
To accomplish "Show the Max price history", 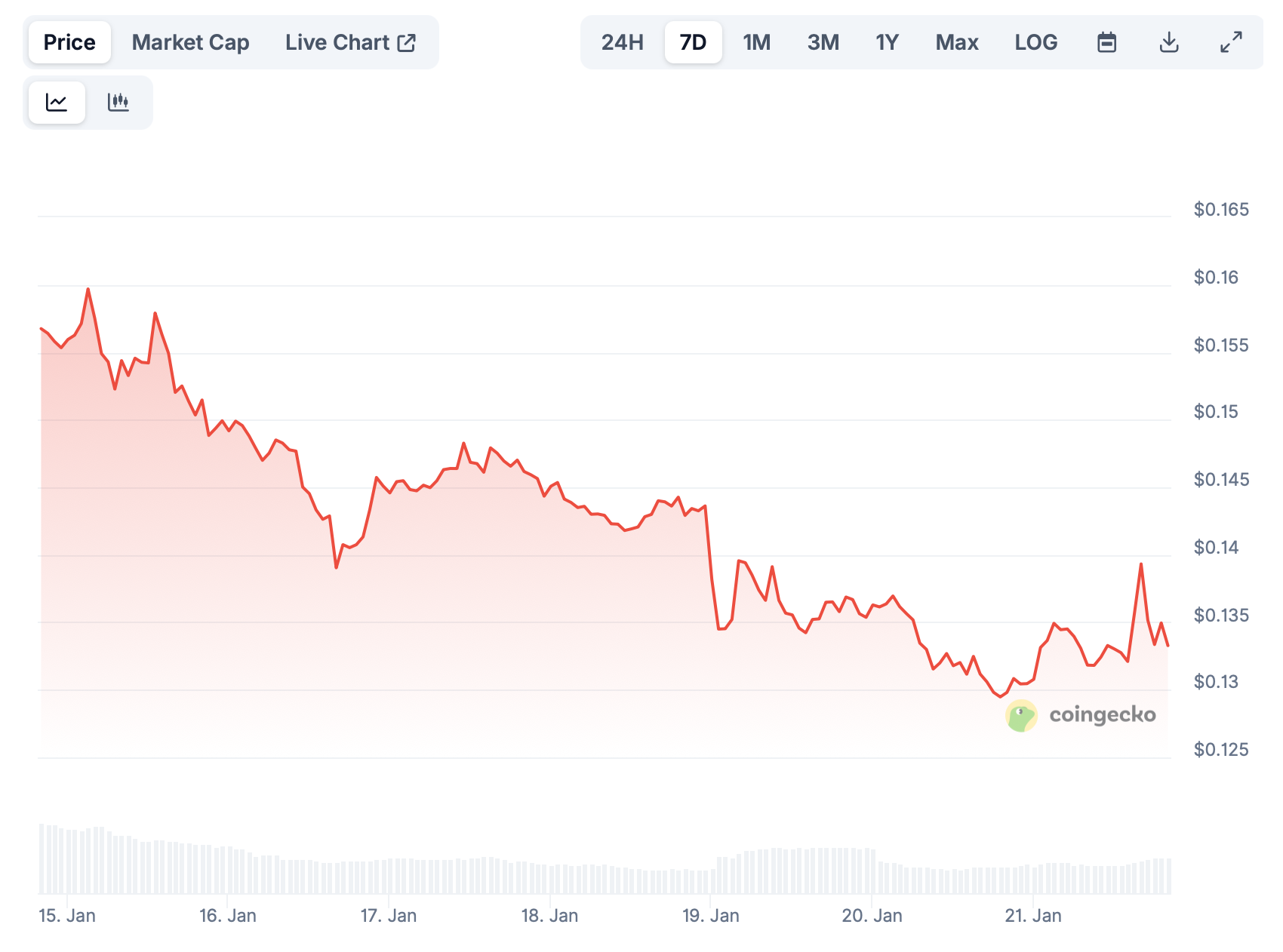I will 956,42.
